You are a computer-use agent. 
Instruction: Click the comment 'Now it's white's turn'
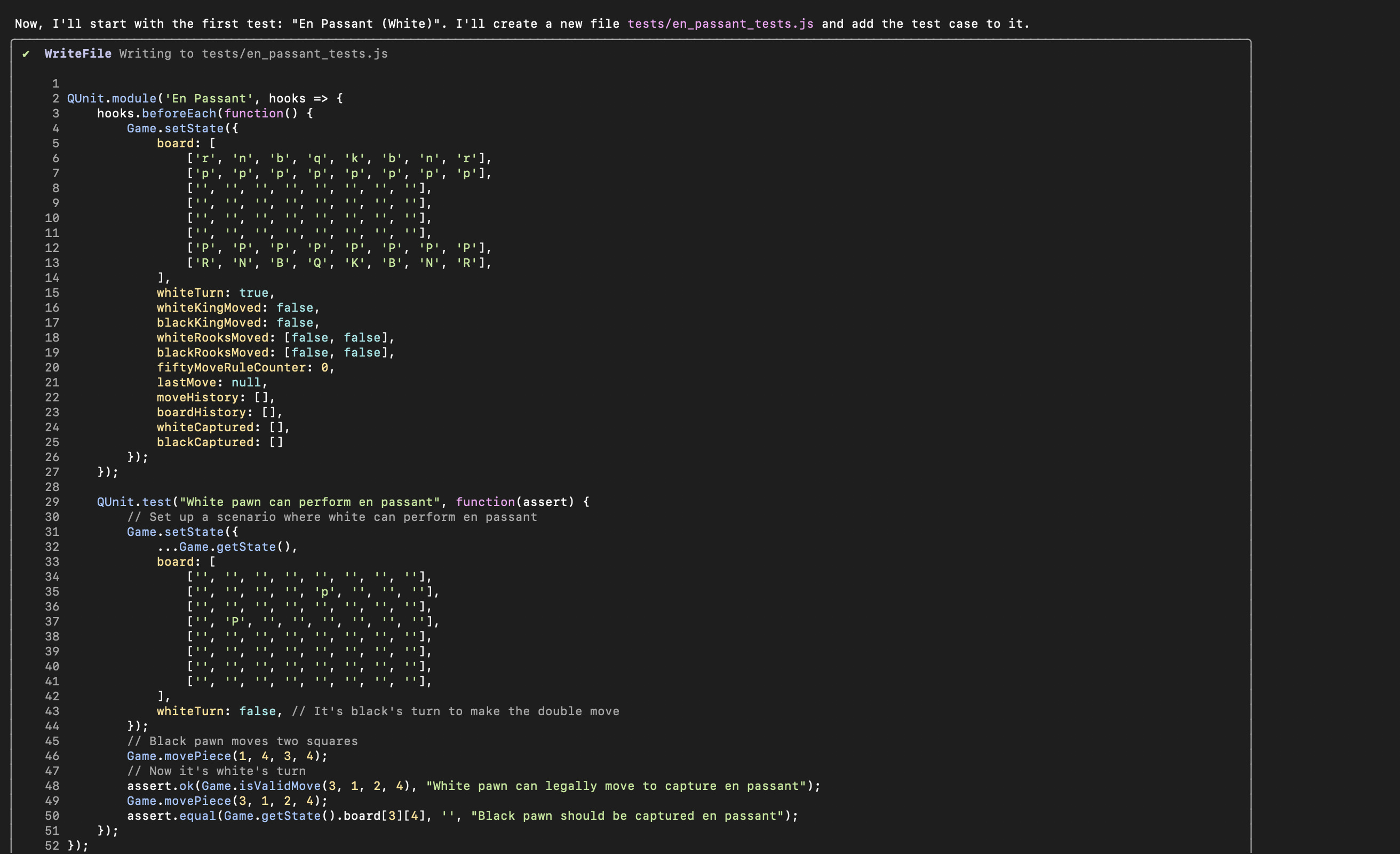[216, 771]
